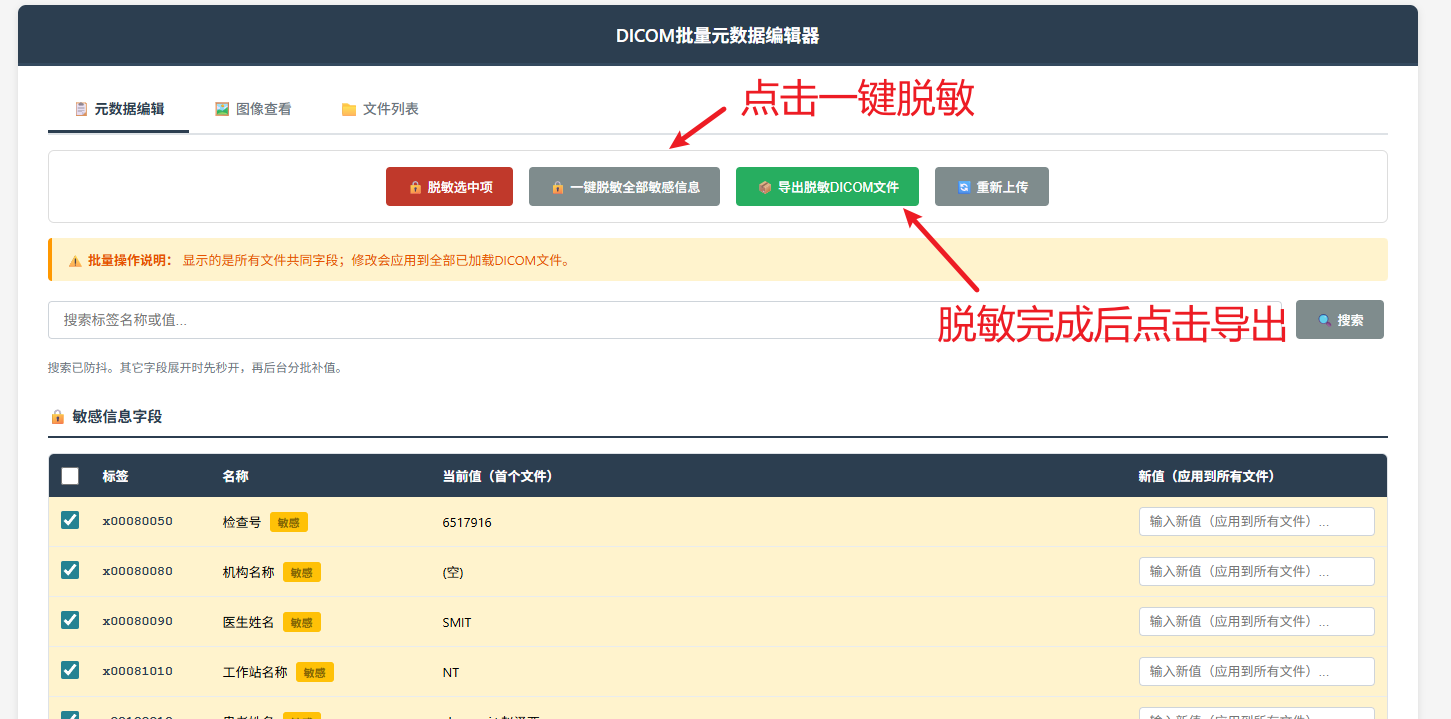Click the 搜索已防抖 hint text

(195, 368)
